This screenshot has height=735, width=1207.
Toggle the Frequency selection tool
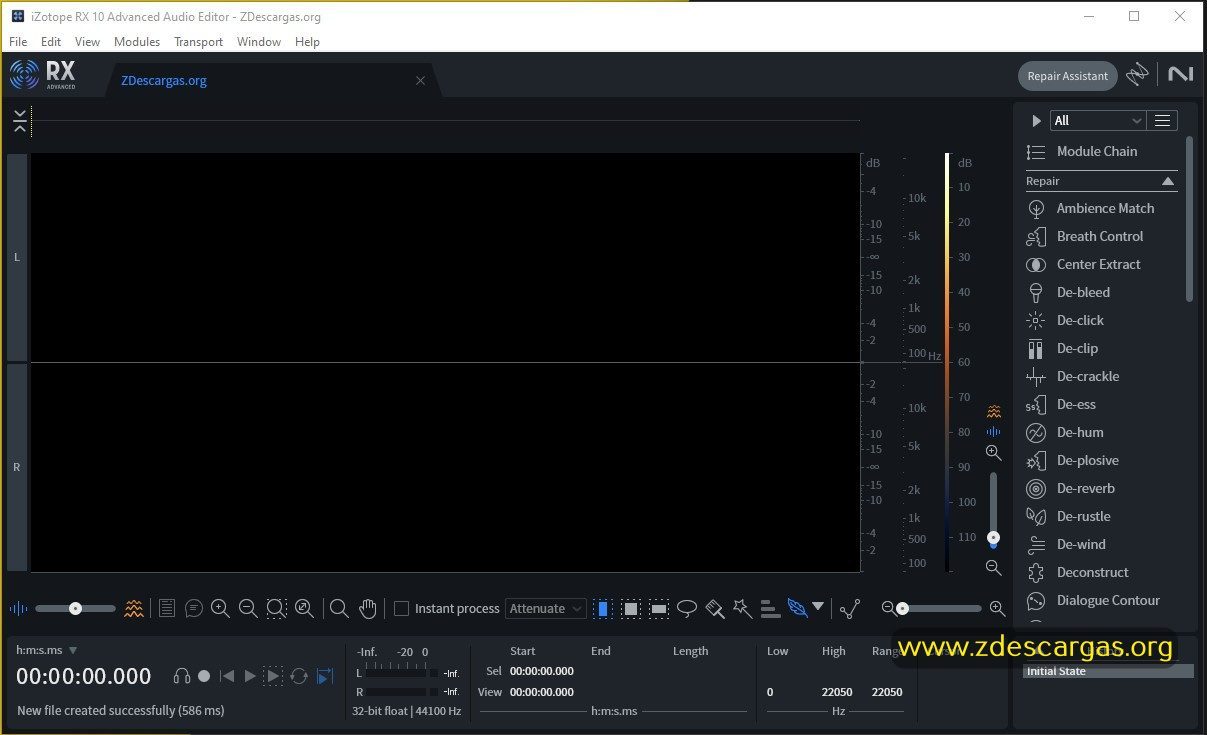tap(659, 608)
